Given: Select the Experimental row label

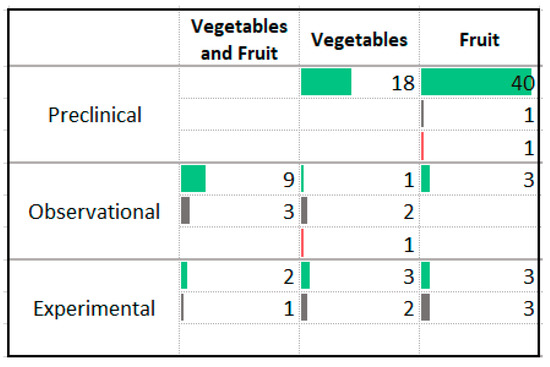Looking at the screenshot, I should coord(95,308).
